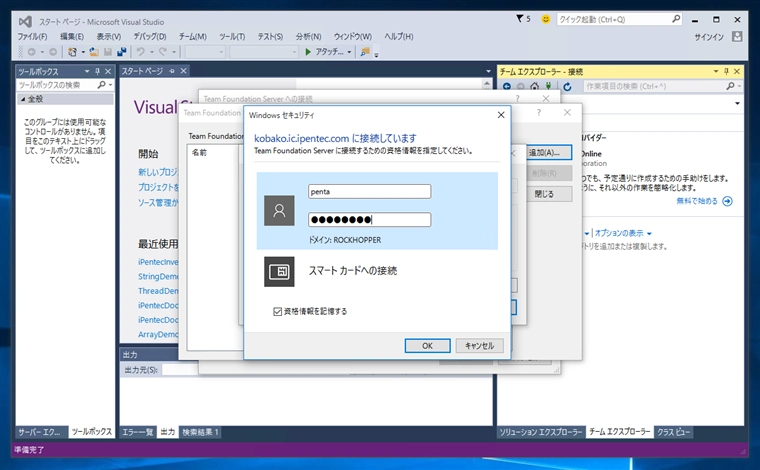Click magnifier in work item search box
This screenshot has height=470, width=760.
click(x=730, y=86)
